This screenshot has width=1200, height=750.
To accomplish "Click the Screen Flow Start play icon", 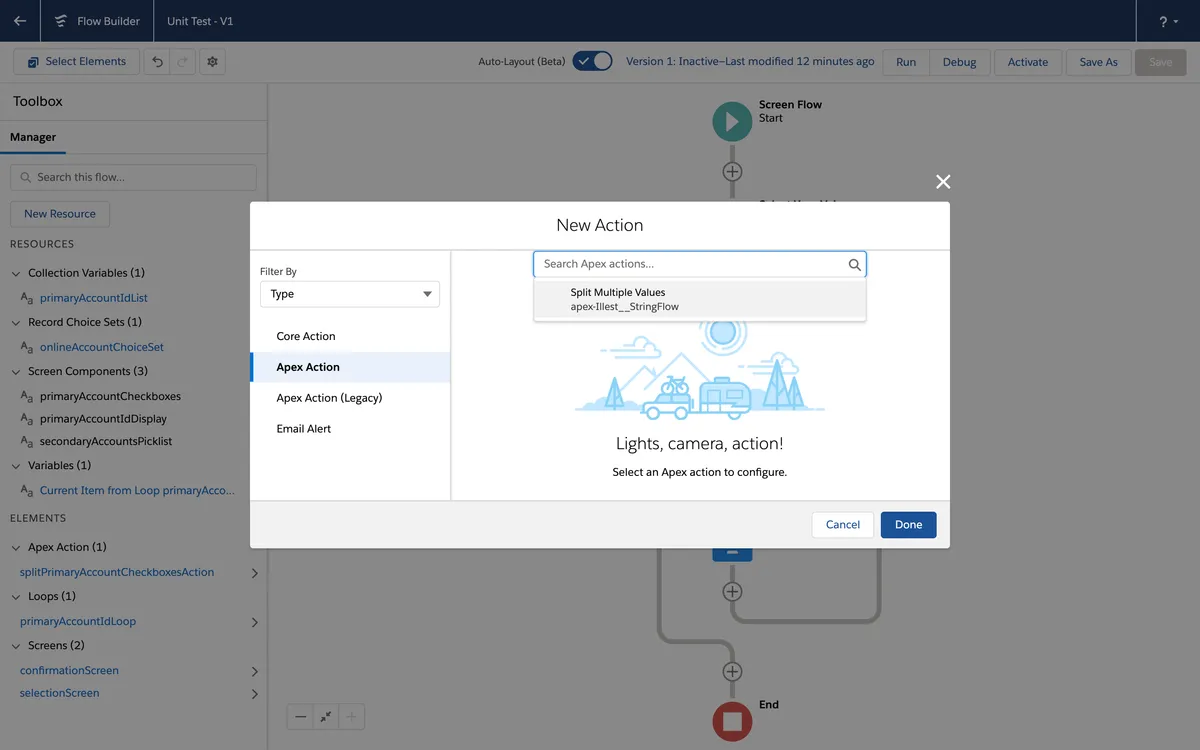I will 732,121.
